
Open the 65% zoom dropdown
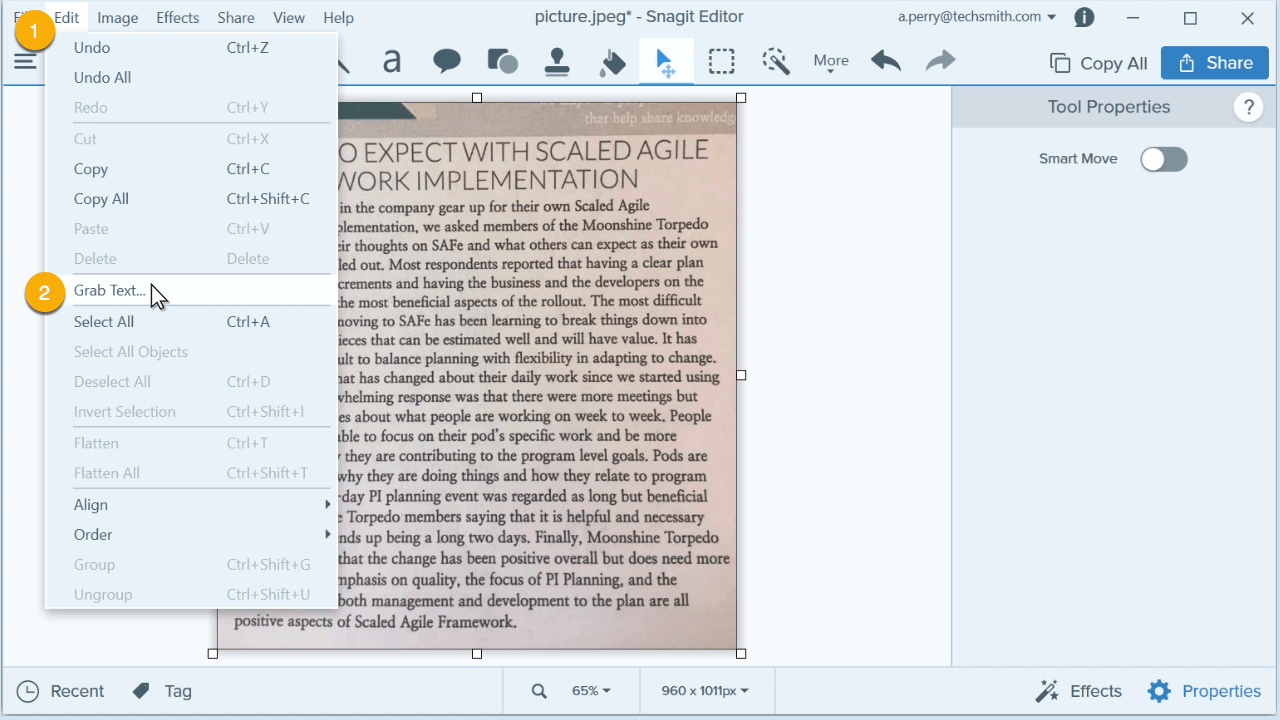pyautogui.click(x=588, y=690)
